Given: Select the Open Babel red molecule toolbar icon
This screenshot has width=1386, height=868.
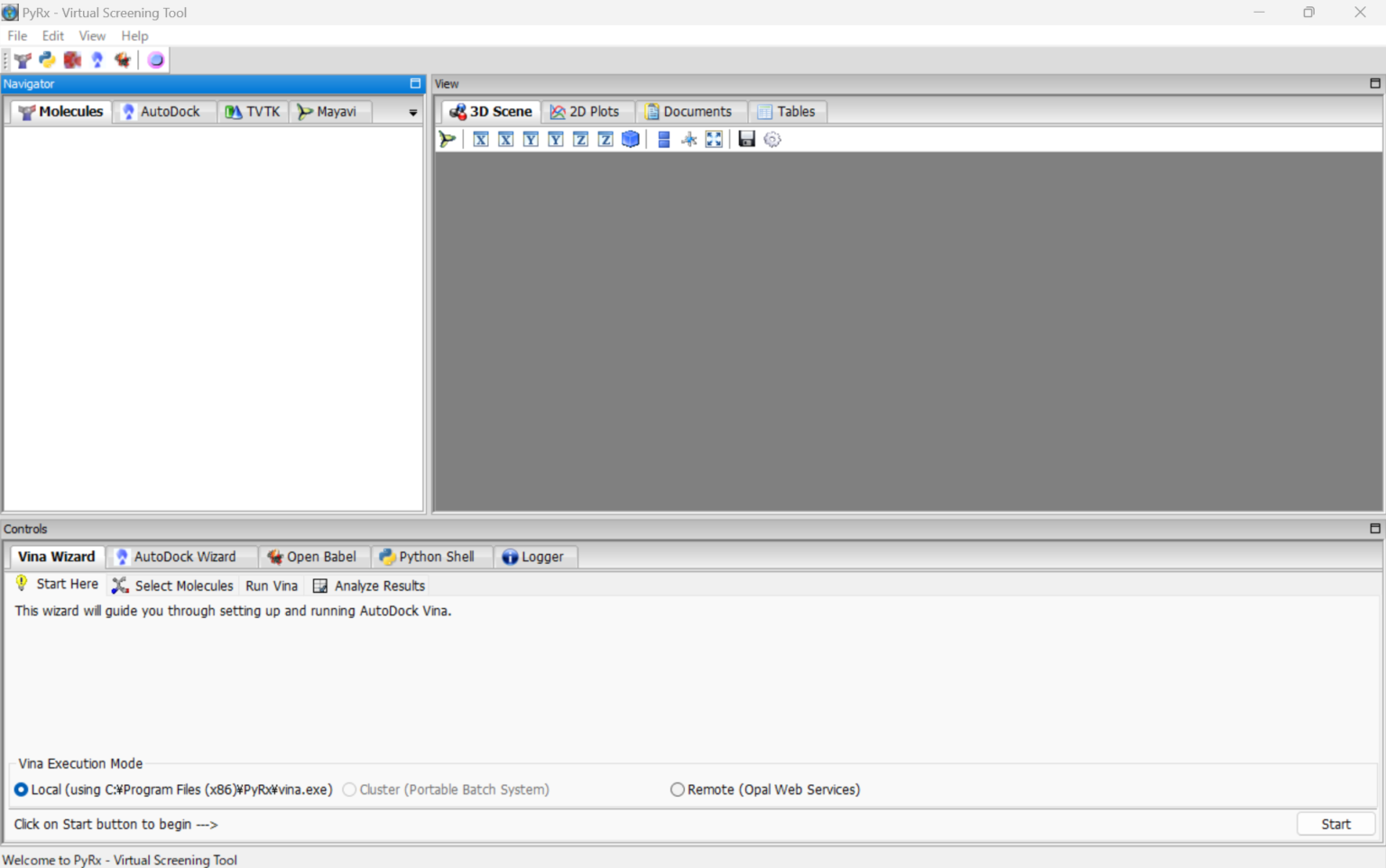Looking at the screenshot, I should pyautogui.click(x=72, y=60).
